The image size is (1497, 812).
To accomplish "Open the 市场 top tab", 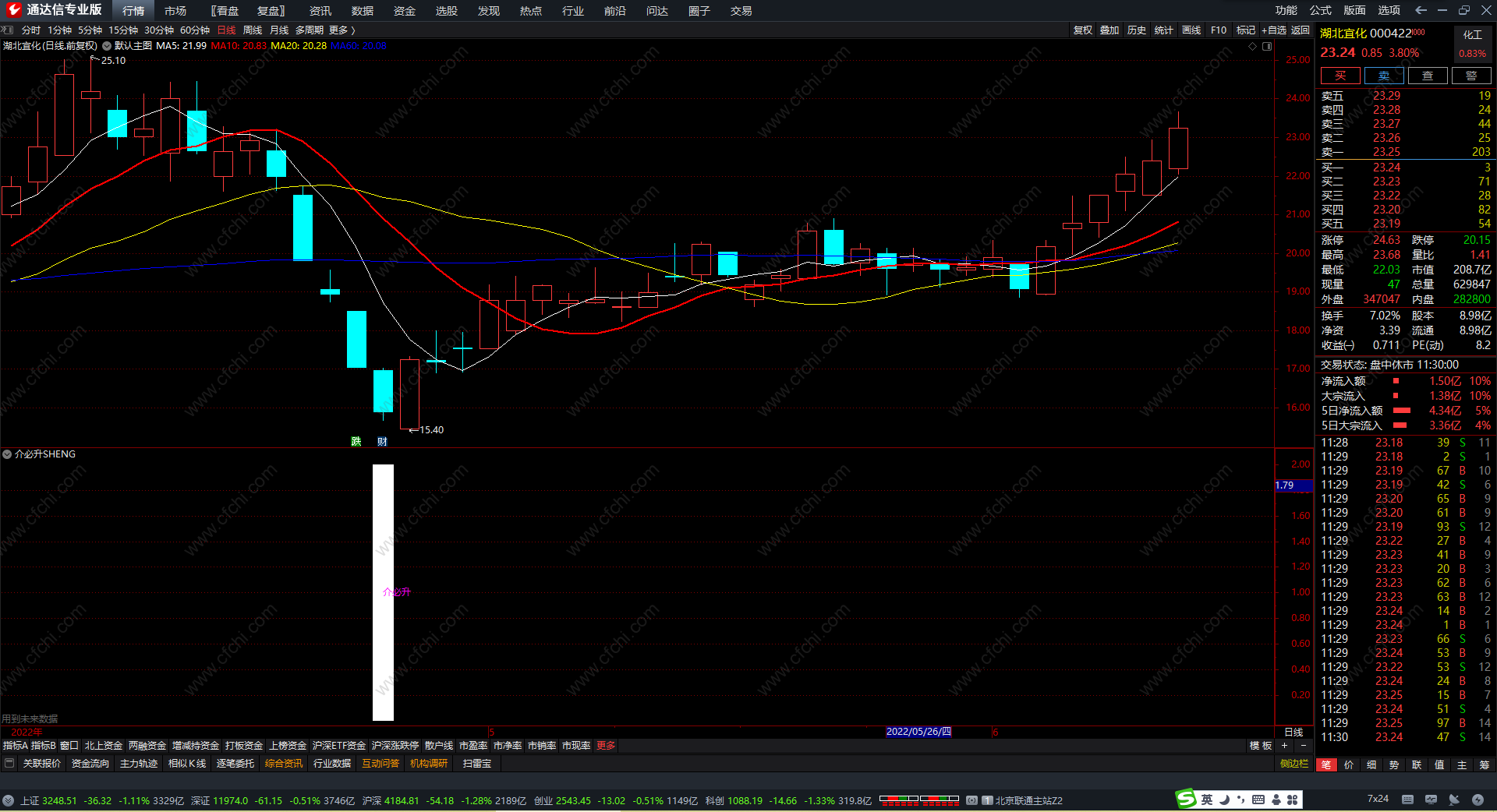I will pos(175,11).
